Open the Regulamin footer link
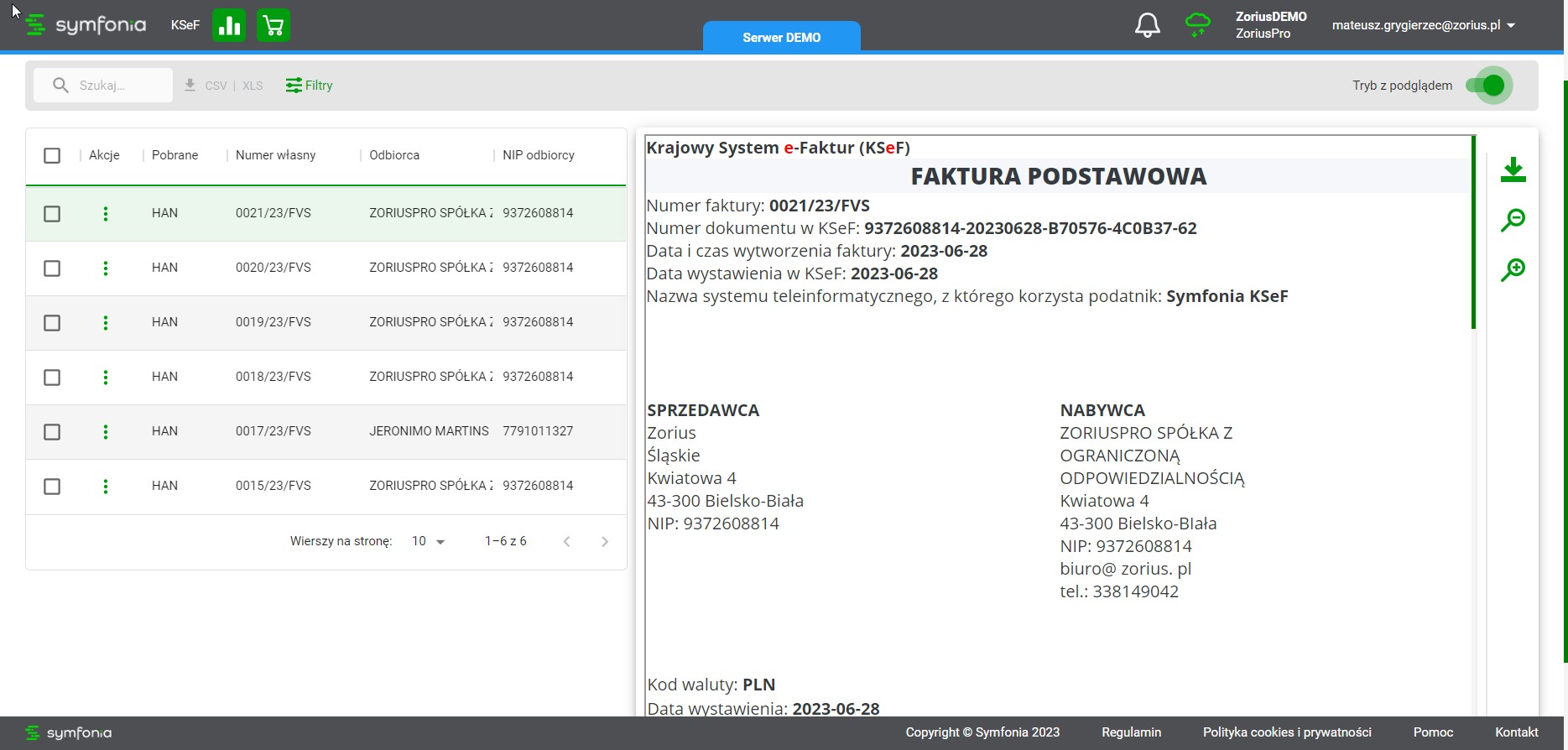Image resolution: width=1568 pixels, height=750 pixels. [x=1131, y=732]
